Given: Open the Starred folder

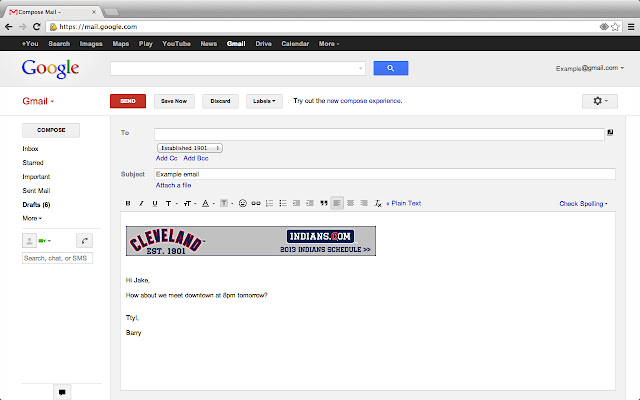Looking at the screenshot, I should coord(33,162).
